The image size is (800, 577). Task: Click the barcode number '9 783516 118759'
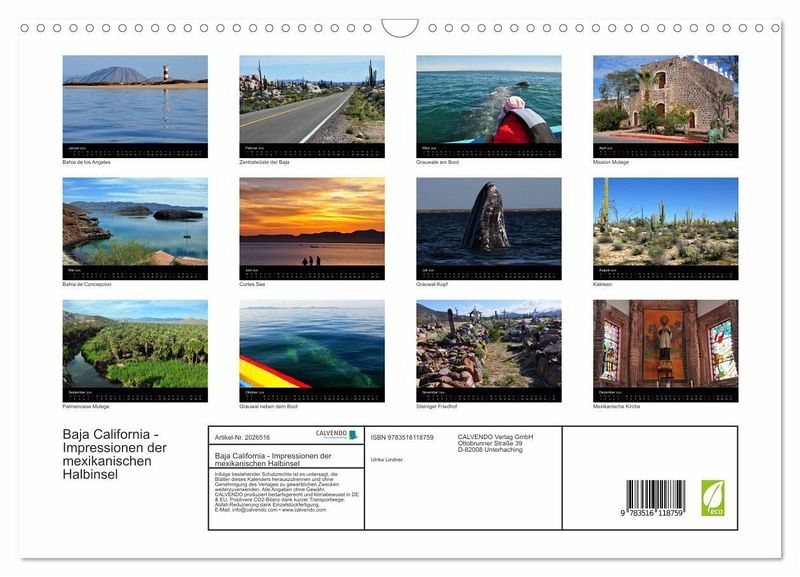(x=652, y=513)
